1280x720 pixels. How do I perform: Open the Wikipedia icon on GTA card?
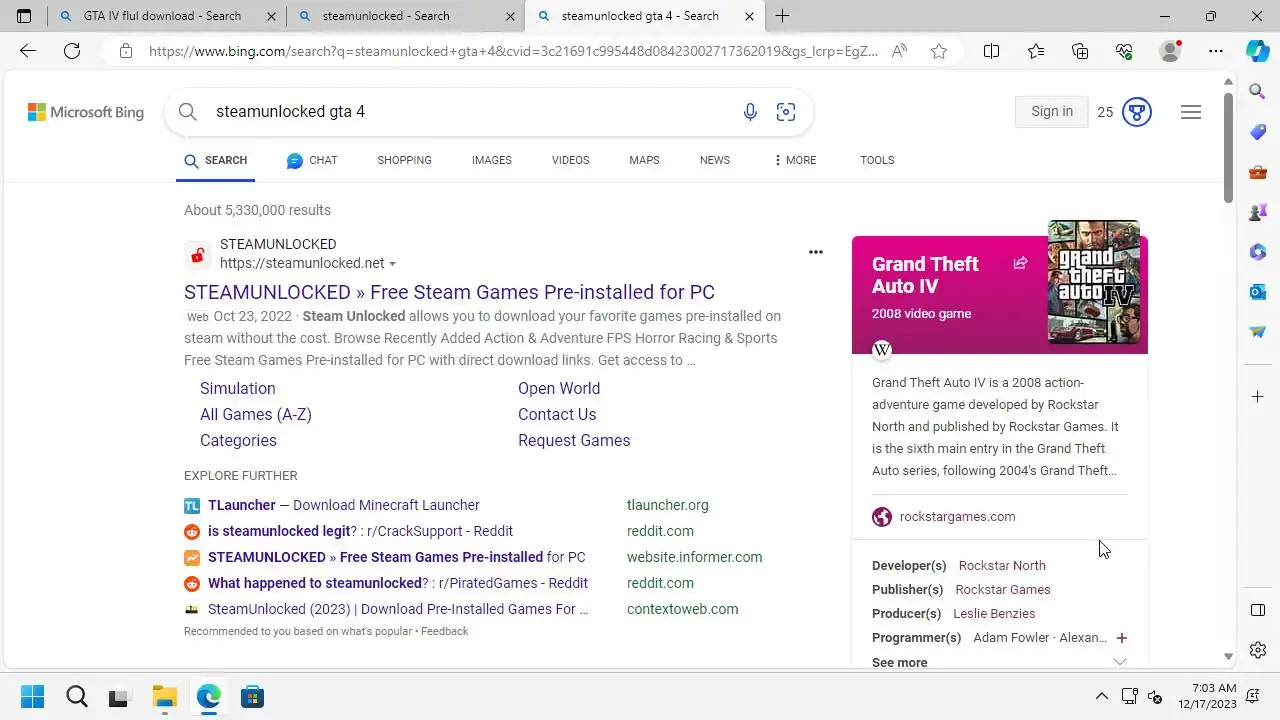882,349
